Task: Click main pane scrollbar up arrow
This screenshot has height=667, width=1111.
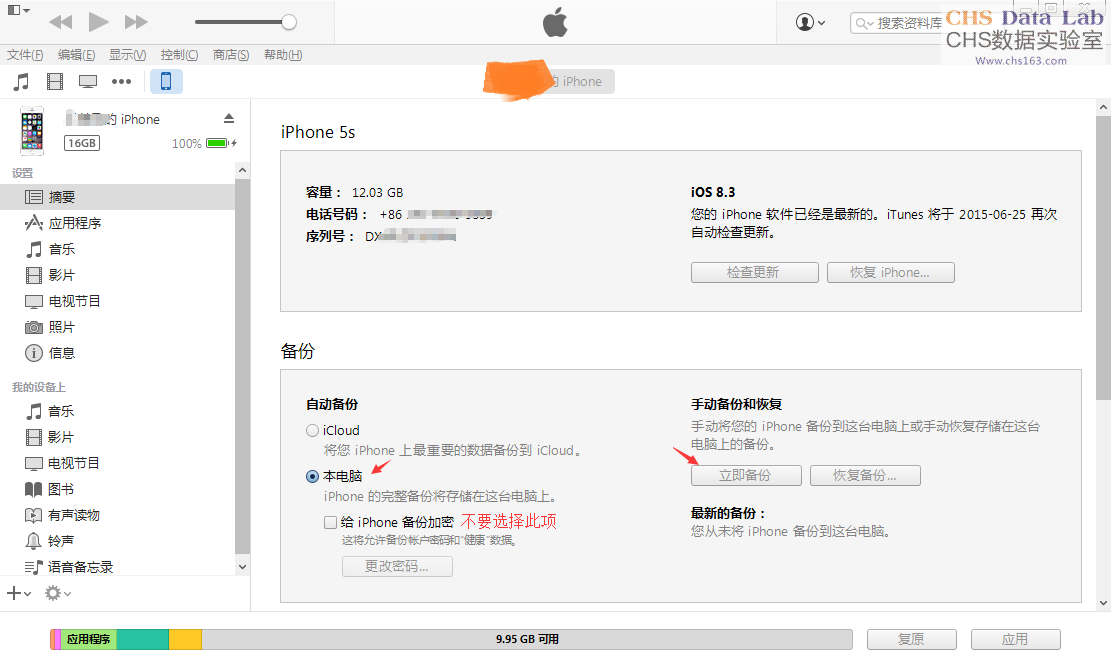Action: point(1103,108)
